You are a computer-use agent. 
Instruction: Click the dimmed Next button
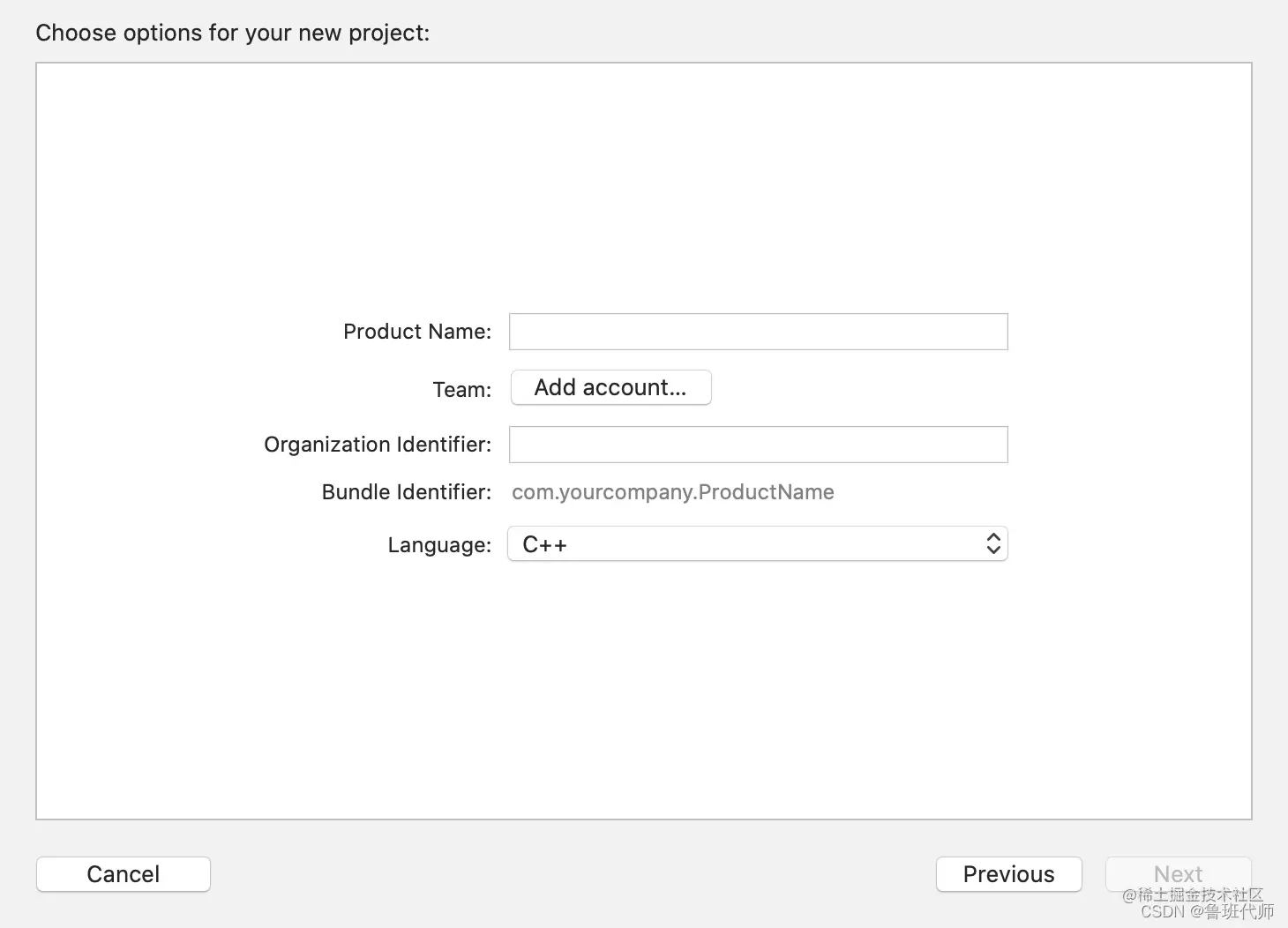click(x=1179, y=874)
